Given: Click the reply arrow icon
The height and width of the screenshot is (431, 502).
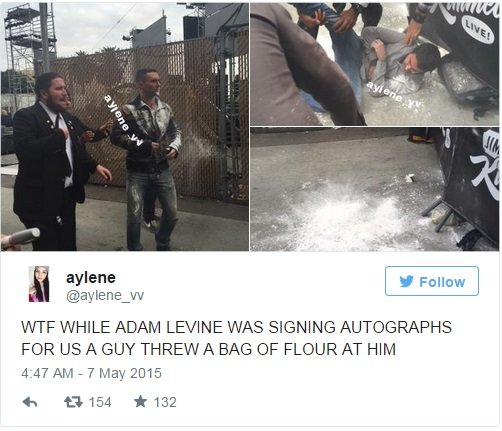Looking at the screenshot, I should click(30, 402).
